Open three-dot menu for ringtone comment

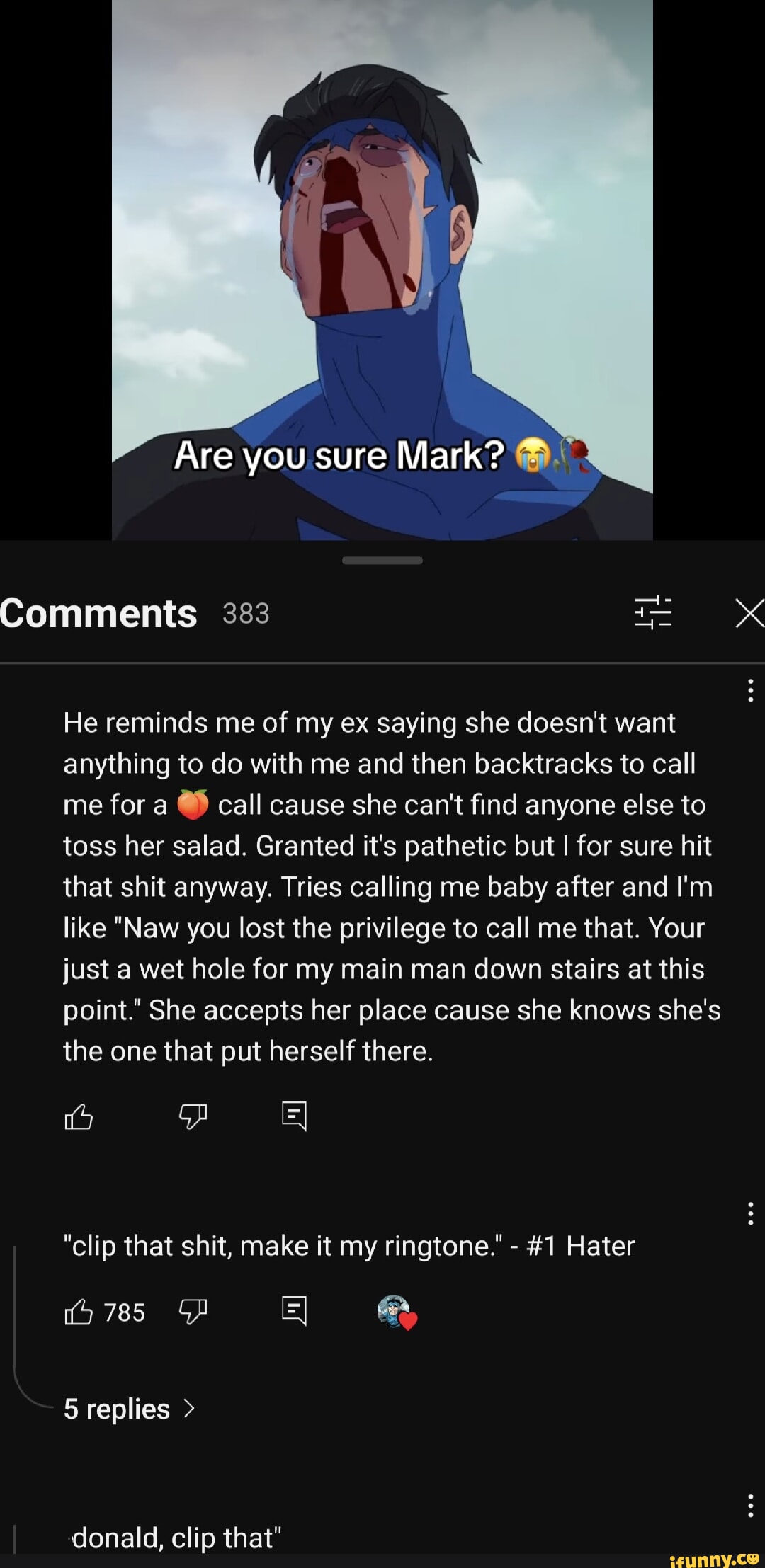click(750, 1213)
